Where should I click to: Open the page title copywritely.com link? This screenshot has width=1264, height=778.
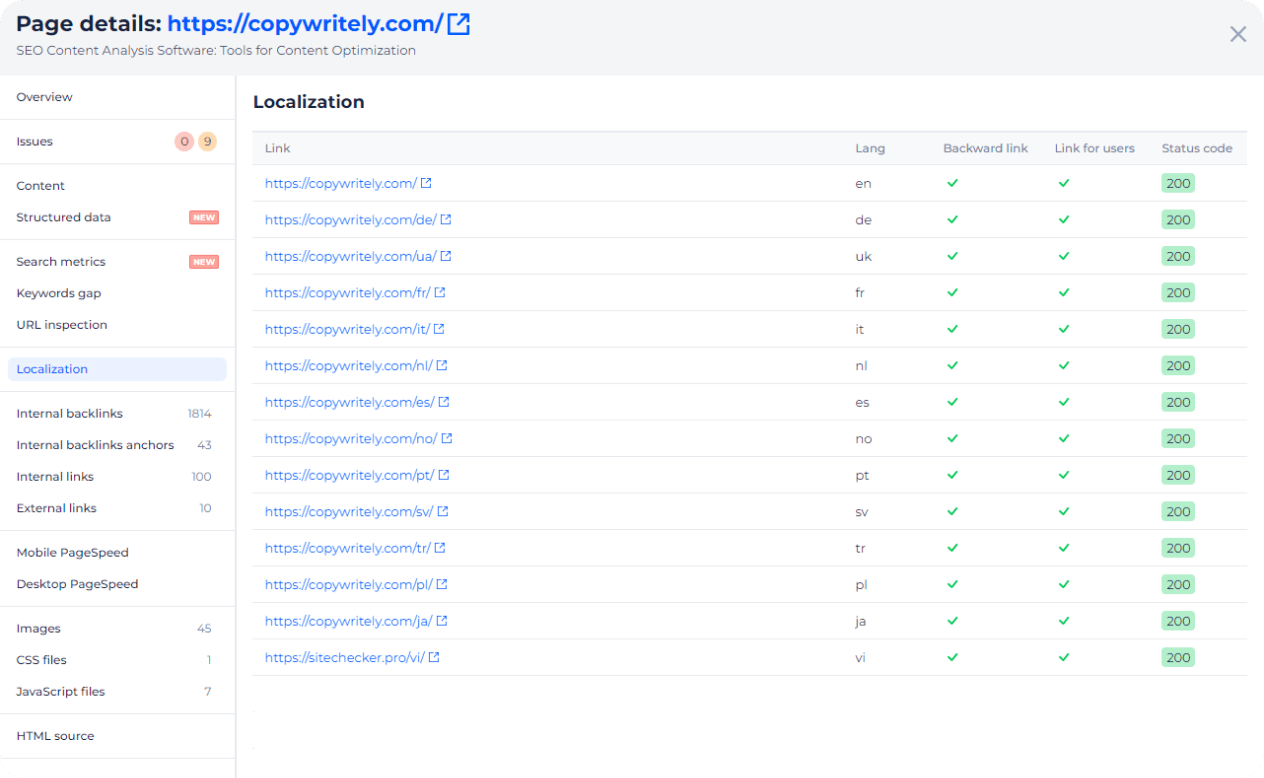click(x=305, y=24)
